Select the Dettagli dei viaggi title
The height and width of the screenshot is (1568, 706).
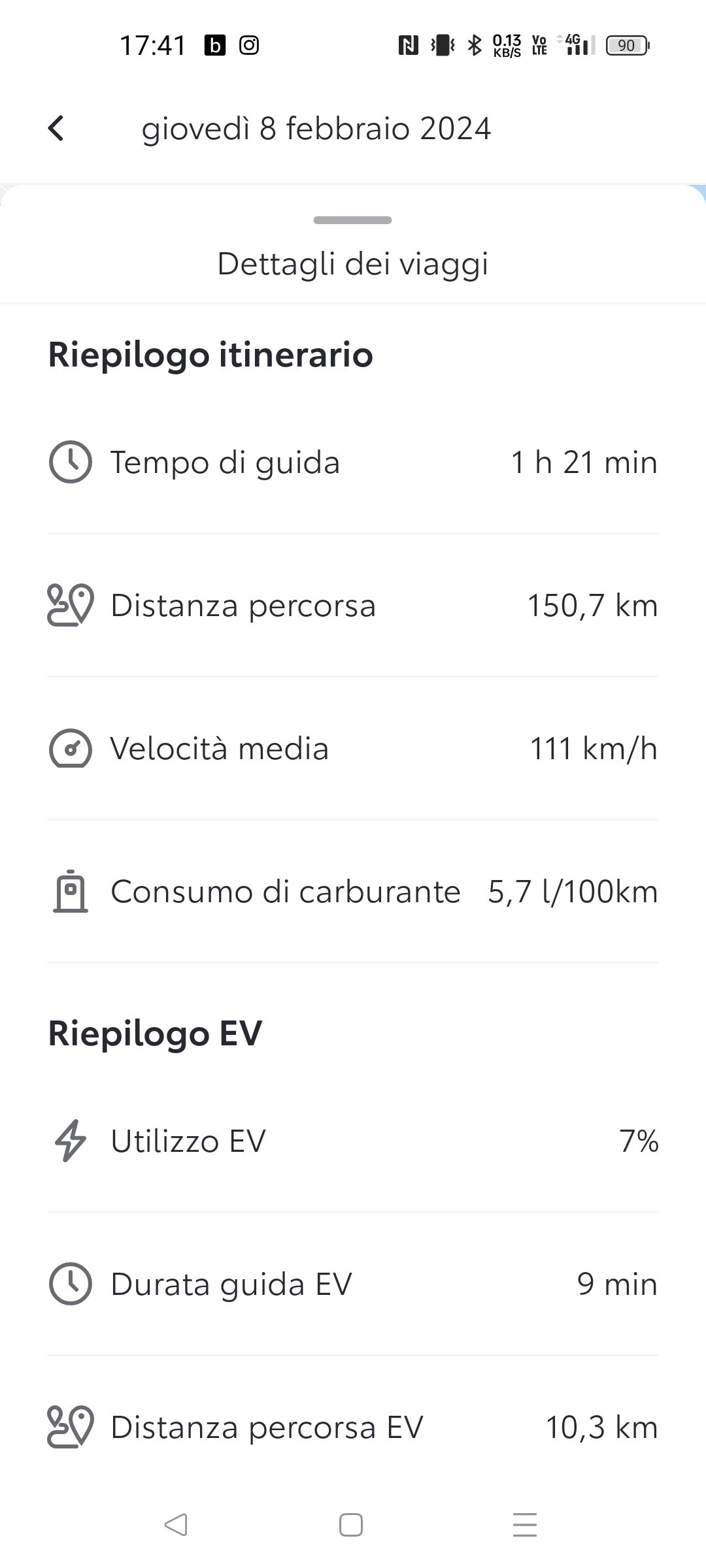(353, 264)
